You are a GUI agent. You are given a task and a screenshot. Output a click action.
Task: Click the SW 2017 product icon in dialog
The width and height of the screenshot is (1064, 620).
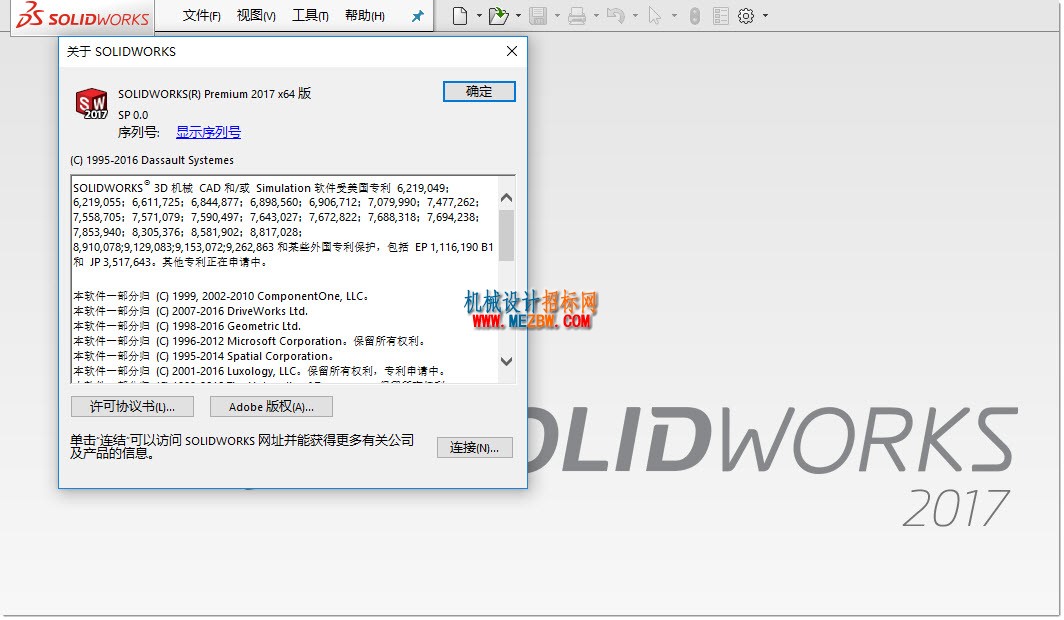click(91, 104)
